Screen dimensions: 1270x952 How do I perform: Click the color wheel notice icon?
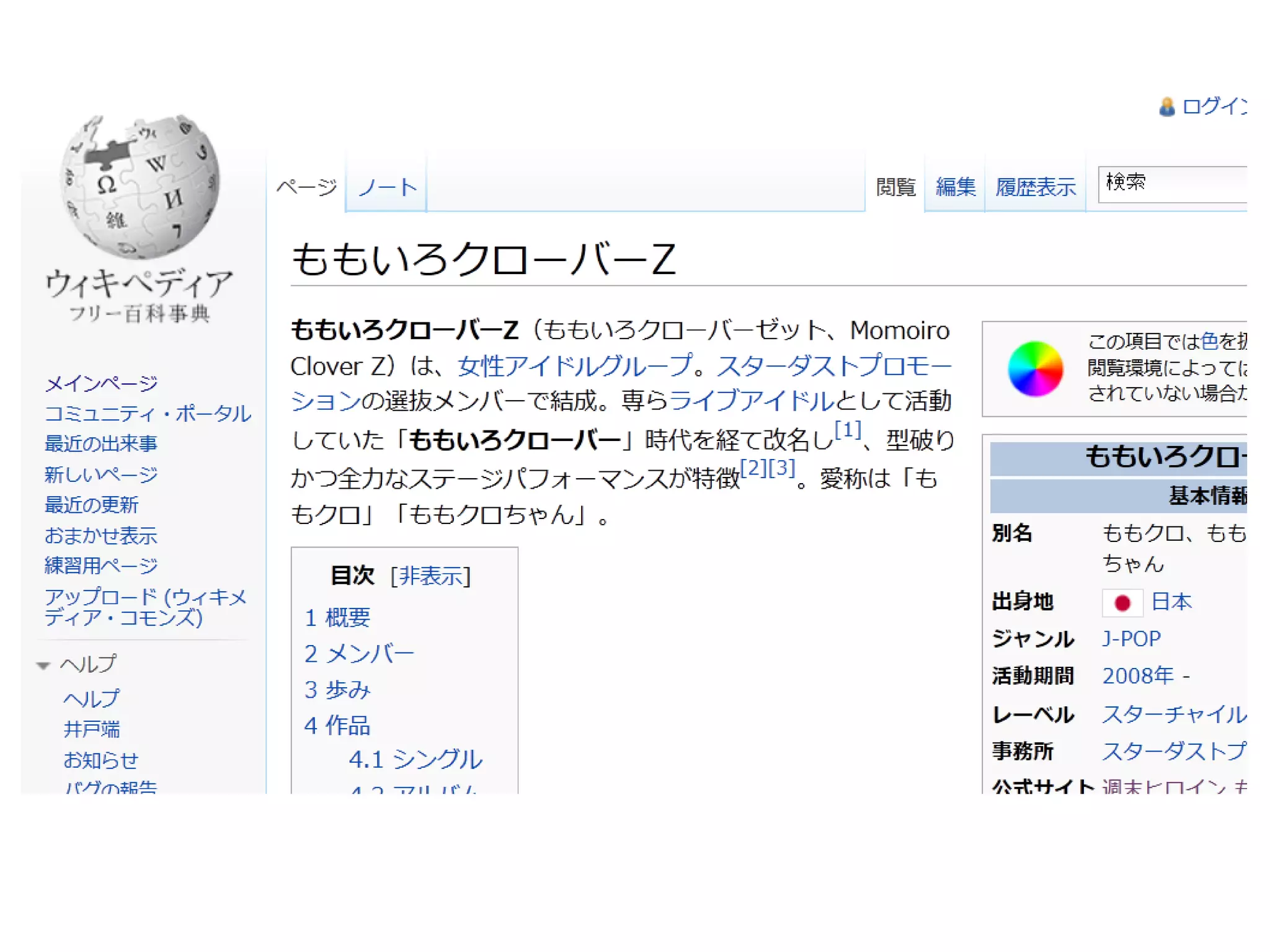point(1035,368)
